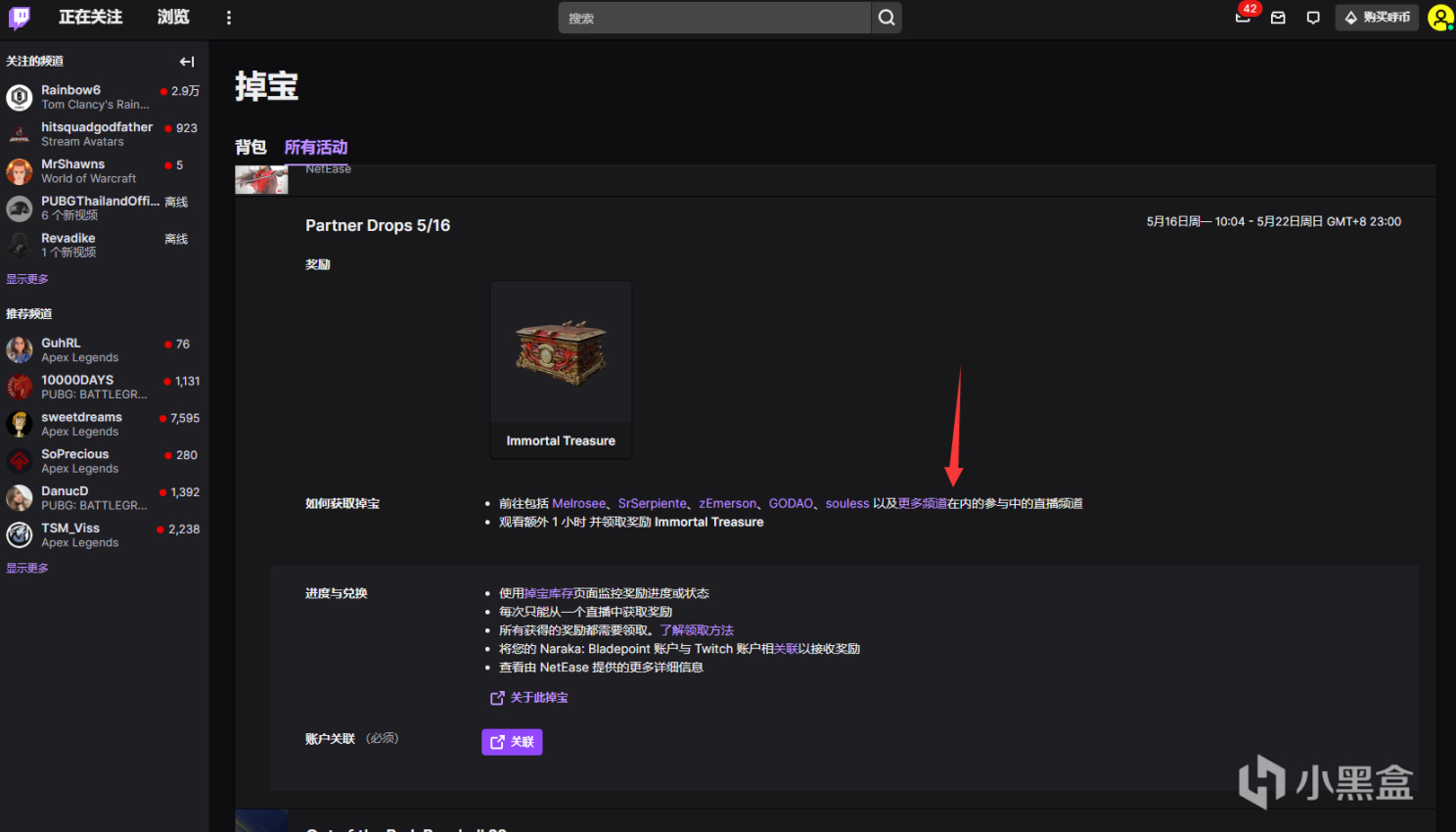
Task: Click MrShawns World of Warcraft entry
Action: (104, 171)
